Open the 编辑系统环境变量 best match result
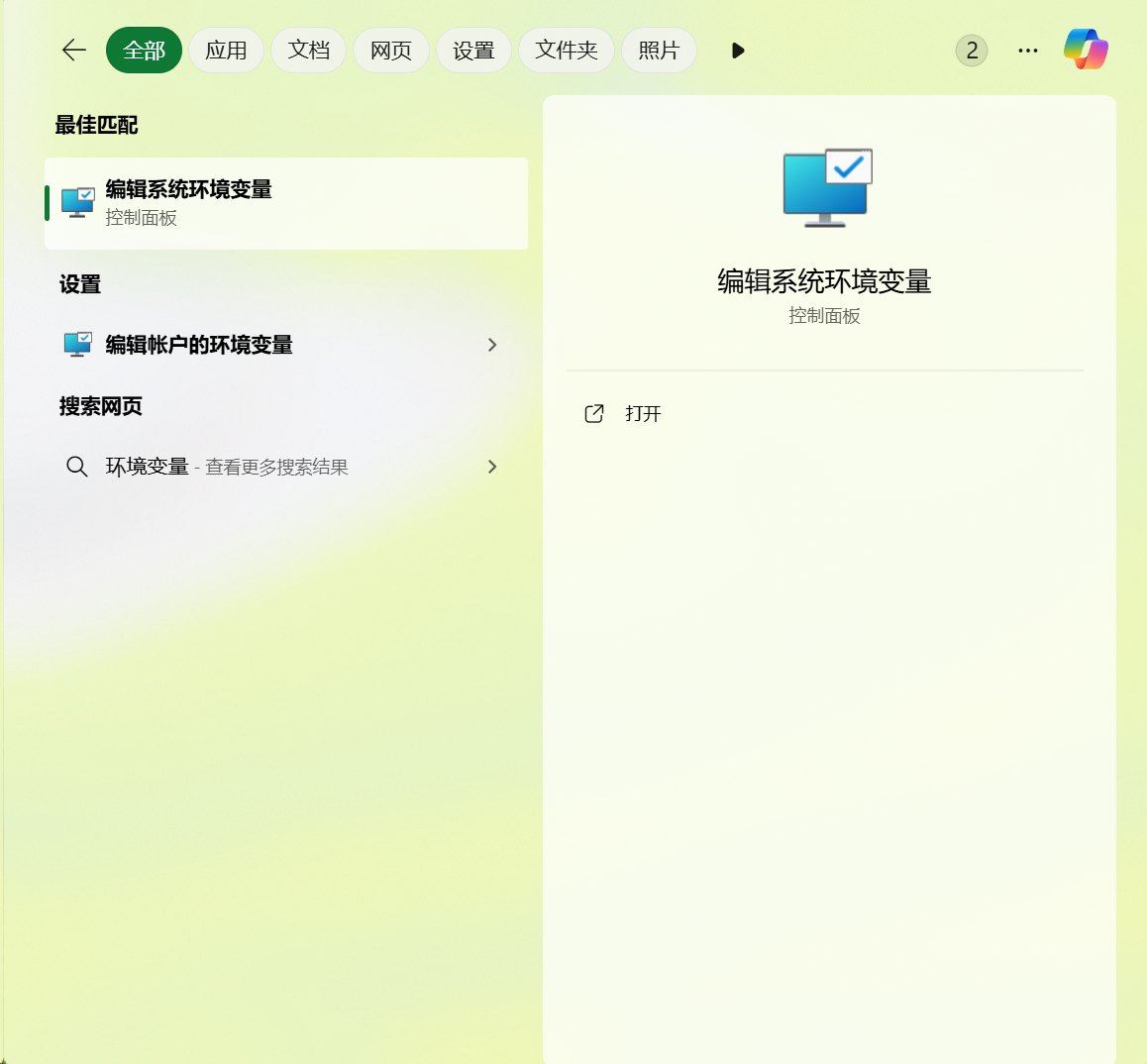Screen dimensions: 1147x1064 (286, 201)
